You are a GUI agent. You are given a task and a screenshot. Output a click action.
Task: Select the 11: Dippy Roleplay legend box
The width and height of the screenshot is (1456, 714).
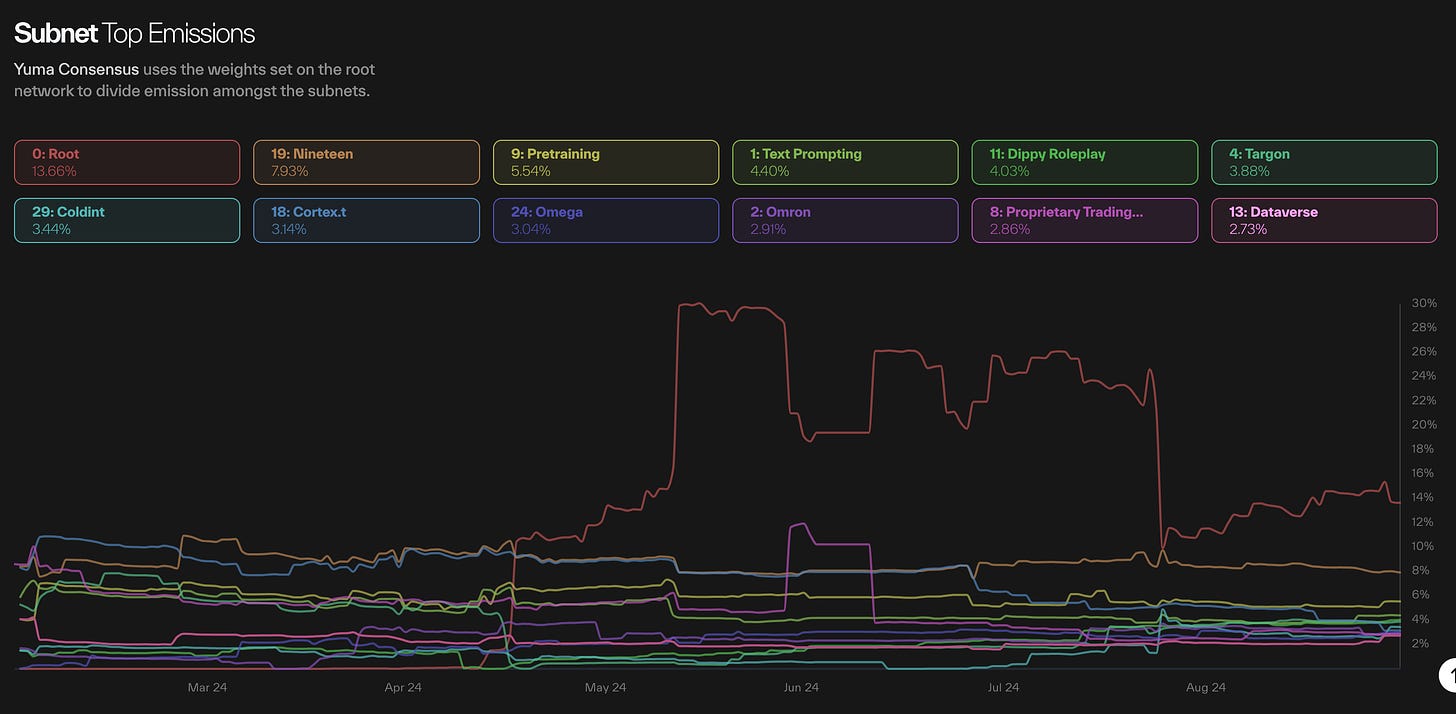1085,162
